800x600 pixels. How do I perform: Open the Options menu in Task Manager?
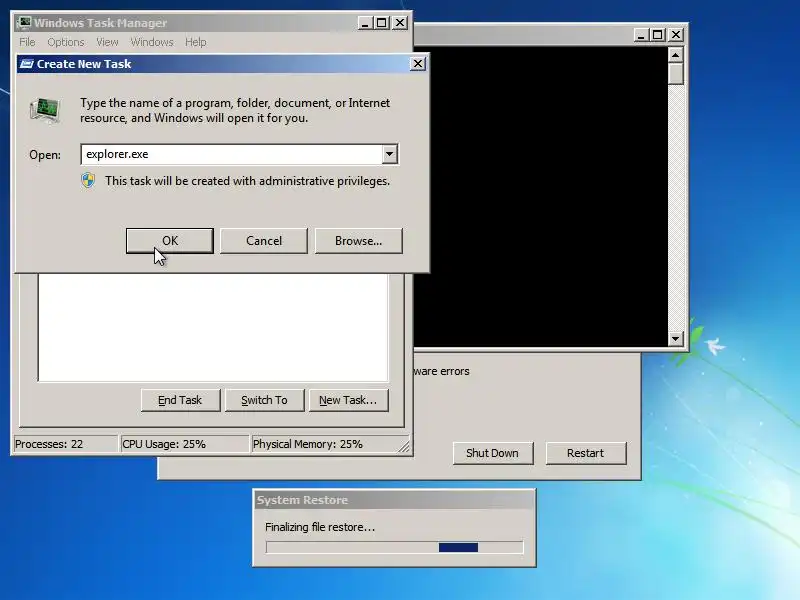[x=66, y=42]
